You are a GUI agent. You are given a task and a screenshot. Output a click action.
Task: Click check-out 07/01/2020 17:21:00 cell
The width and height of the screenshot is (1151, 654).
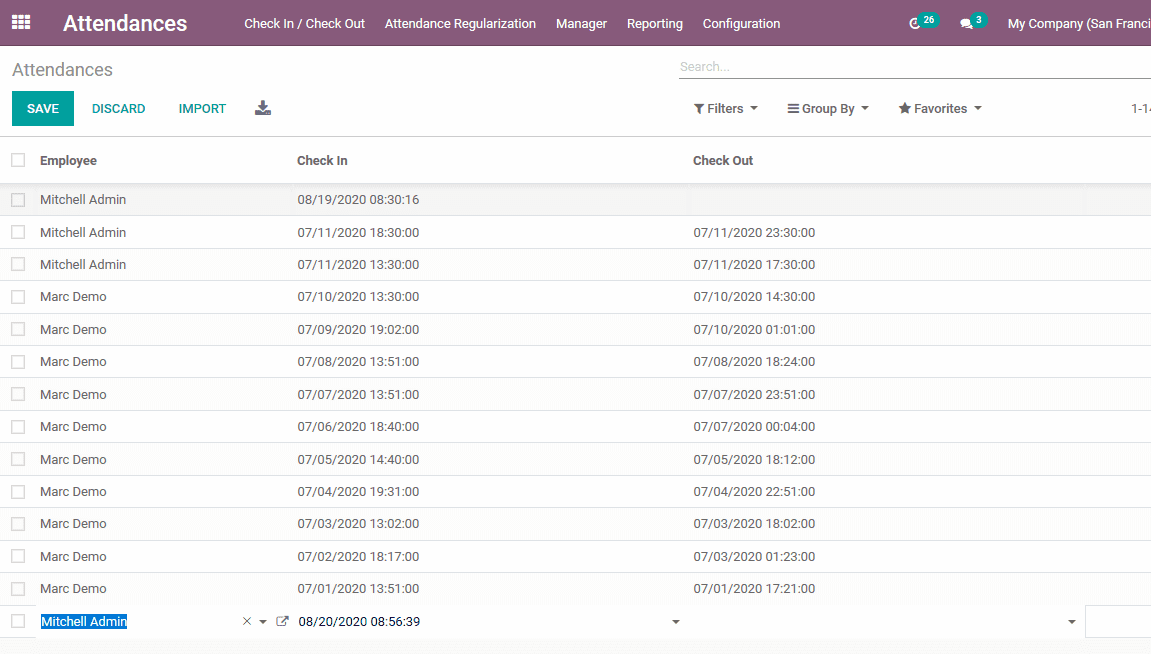pyautogui.click(x=754, y=589)
